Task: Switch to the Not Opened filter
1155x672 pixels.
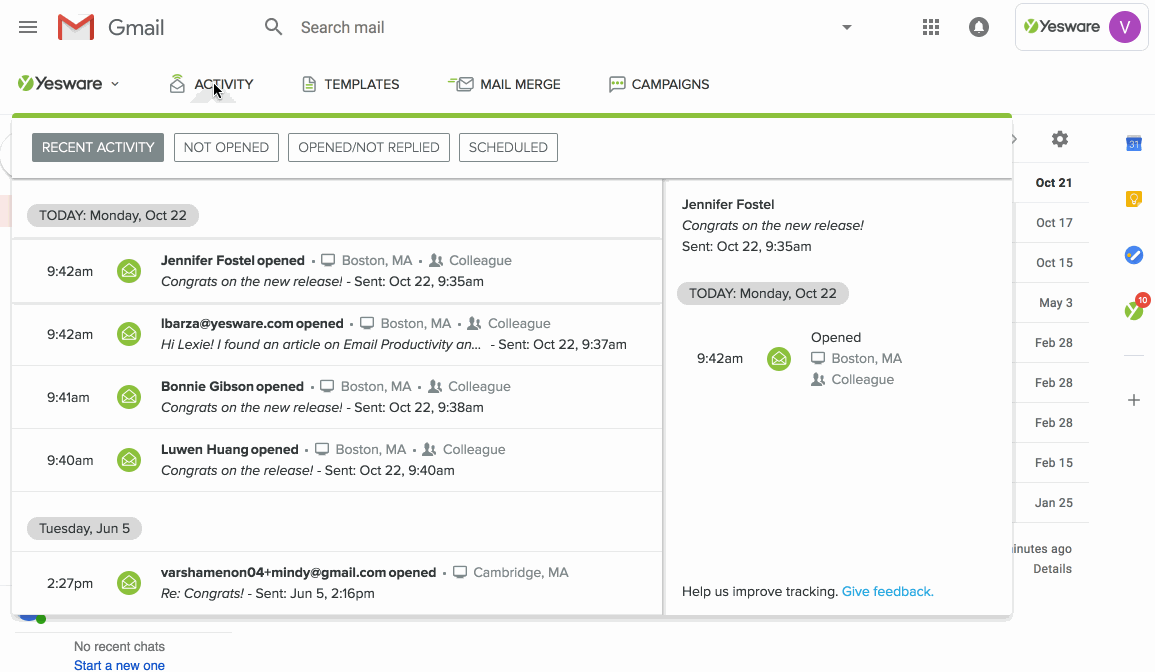Action: 226,147
